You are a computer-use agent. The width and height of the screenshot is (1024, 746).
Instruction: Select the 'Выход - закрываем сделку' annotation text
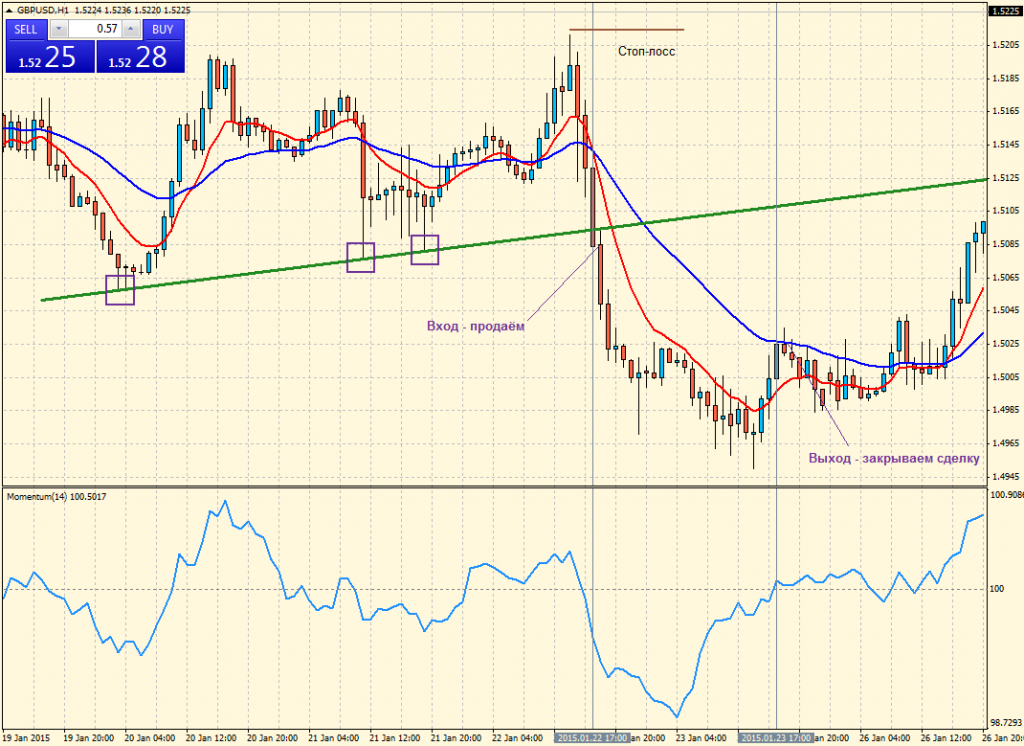point(894,458)
